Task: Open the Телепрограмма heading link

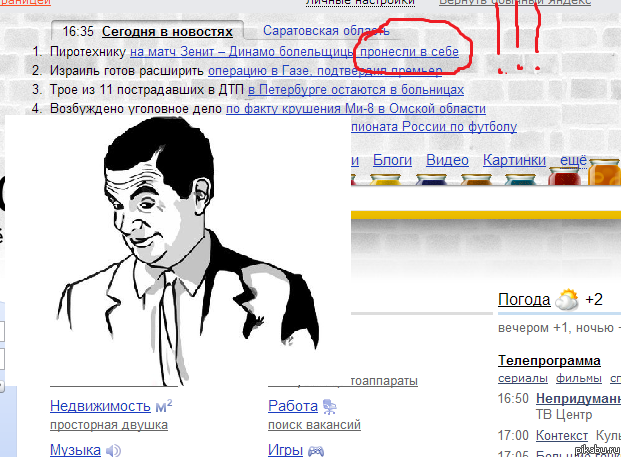Action: [x=548, y=361]
